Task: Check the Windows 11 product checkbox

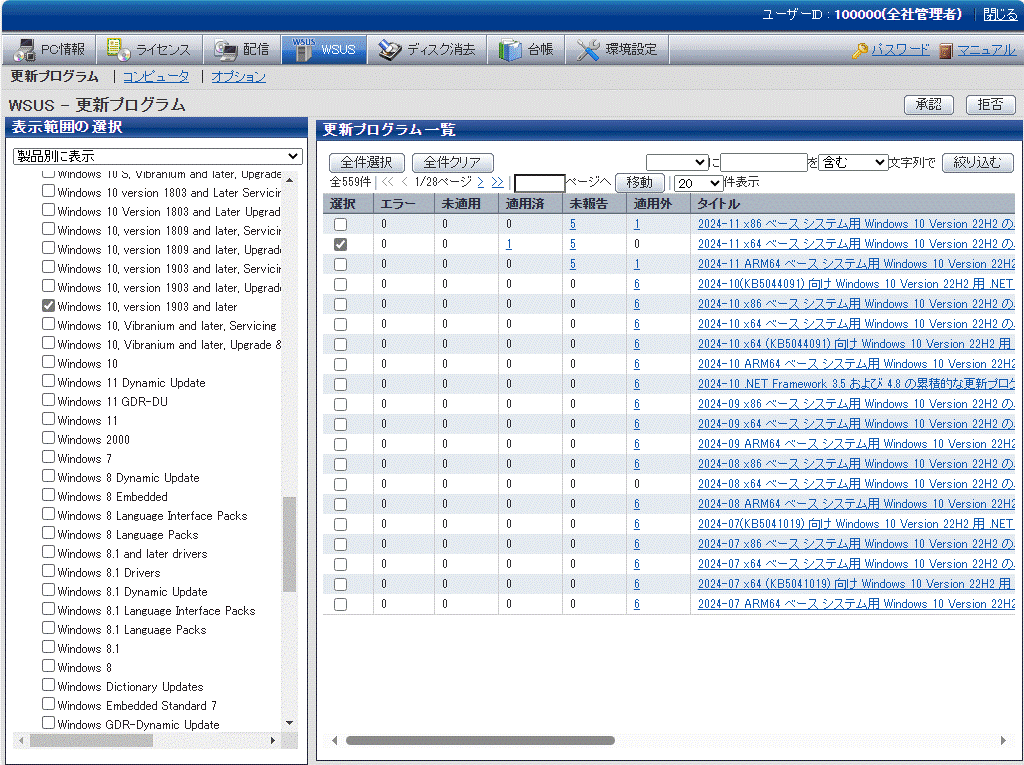Action: tap(48, 419)
